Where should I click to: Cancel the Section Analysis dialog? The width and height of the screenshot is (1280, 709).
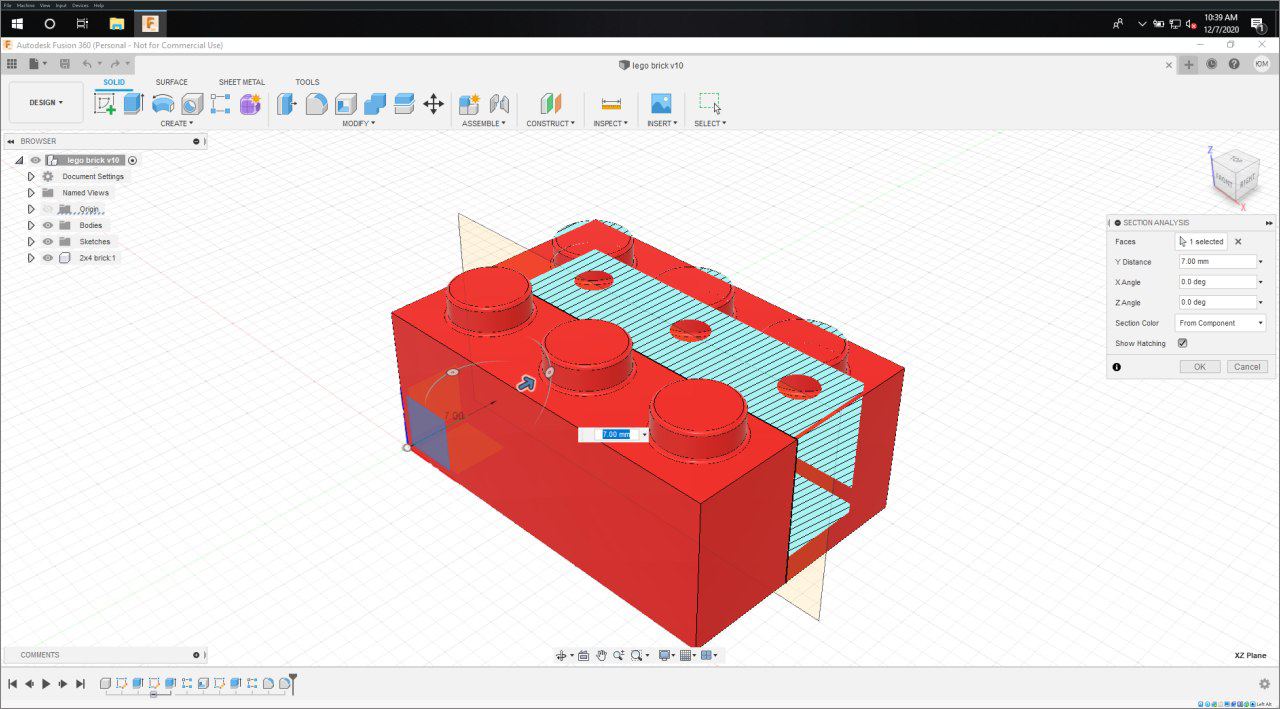coord(1246,367)
